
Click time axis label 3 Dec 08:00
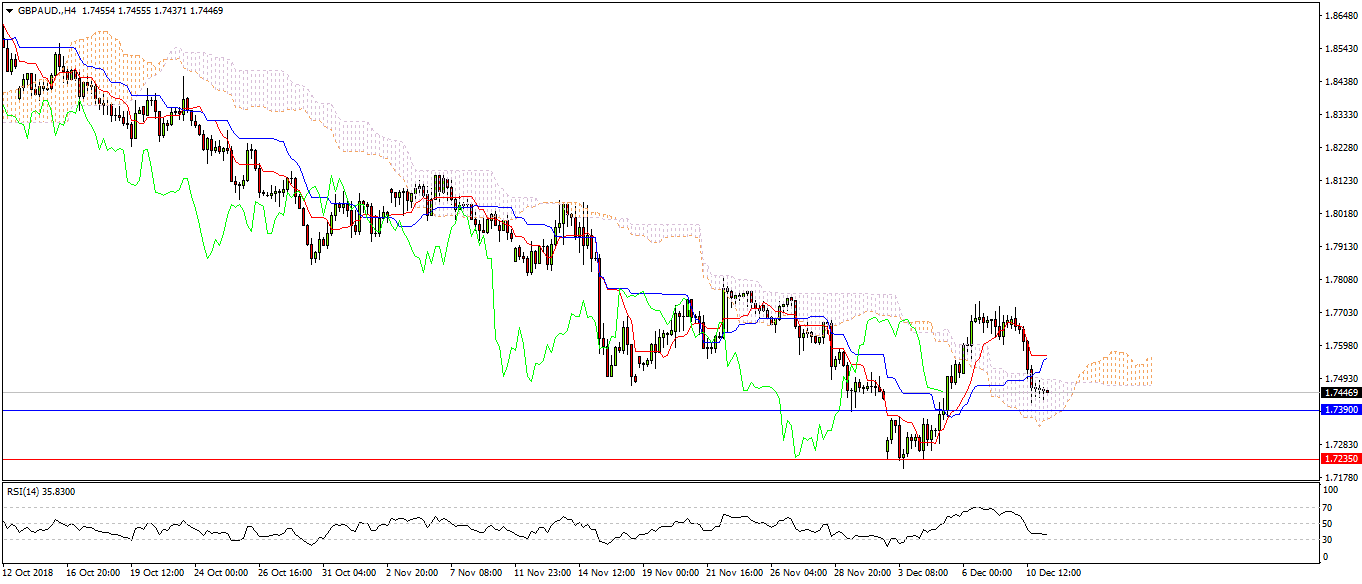(925, 574)
